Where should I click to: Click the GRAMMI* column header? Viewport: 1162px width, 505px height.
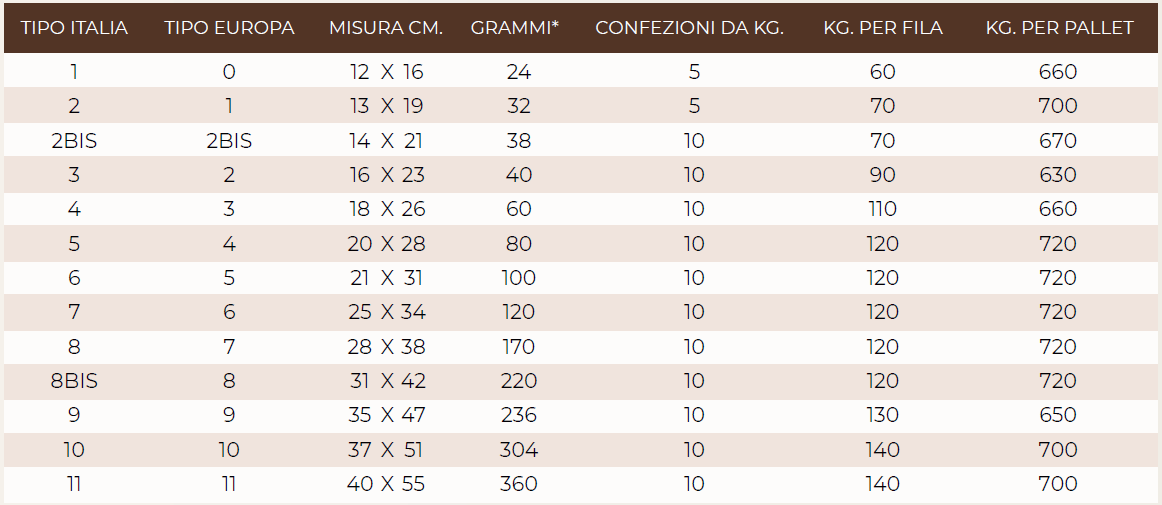[x=515, y=28]
